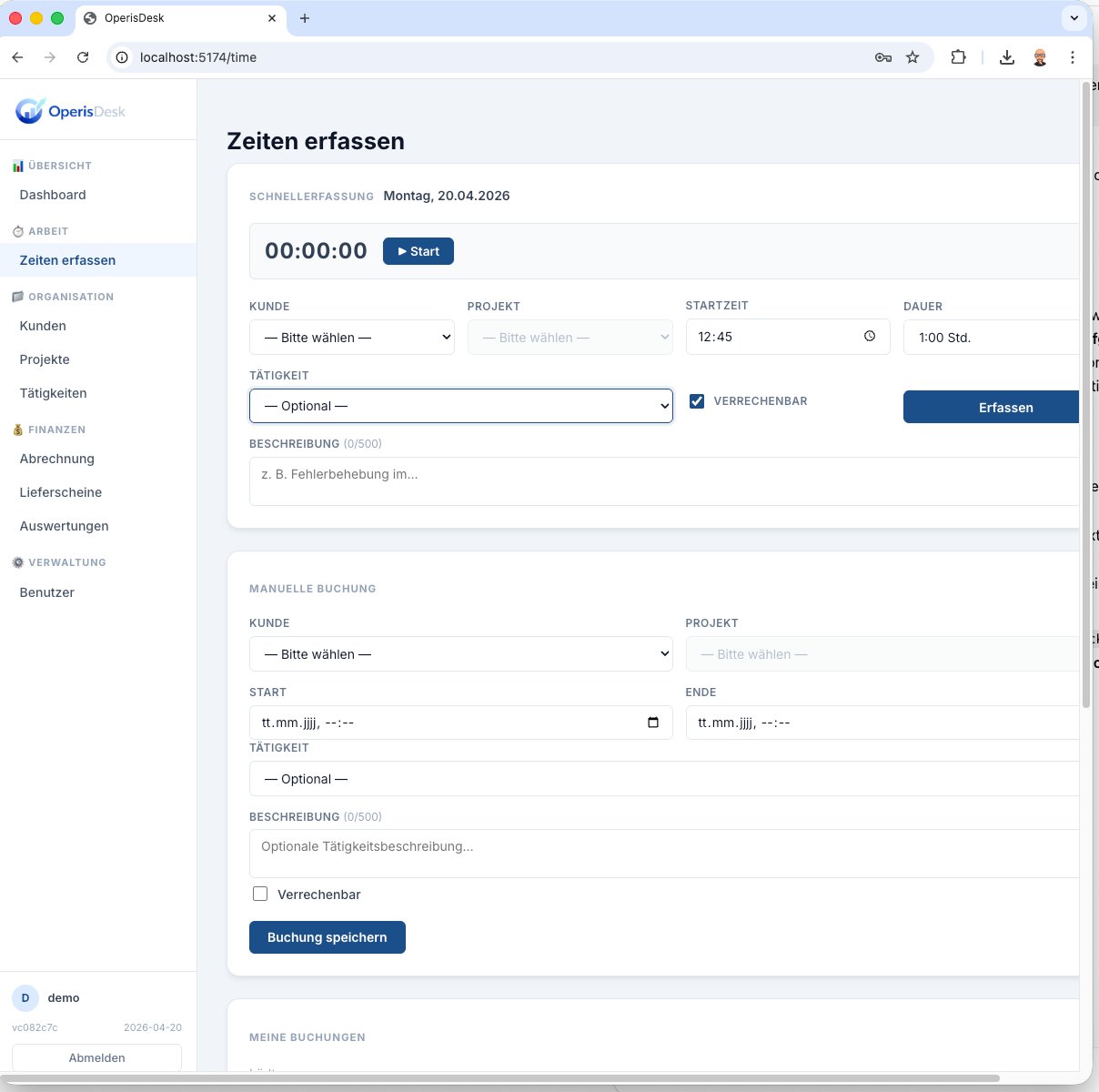Open the browser extensions puzzle icon
This screenshot has height=1092, width=1099.
pos(958,57)
